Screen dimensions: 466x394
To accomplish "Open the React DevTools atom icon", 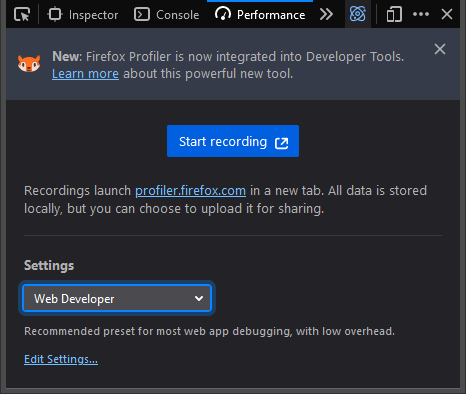I will (358, 14).
